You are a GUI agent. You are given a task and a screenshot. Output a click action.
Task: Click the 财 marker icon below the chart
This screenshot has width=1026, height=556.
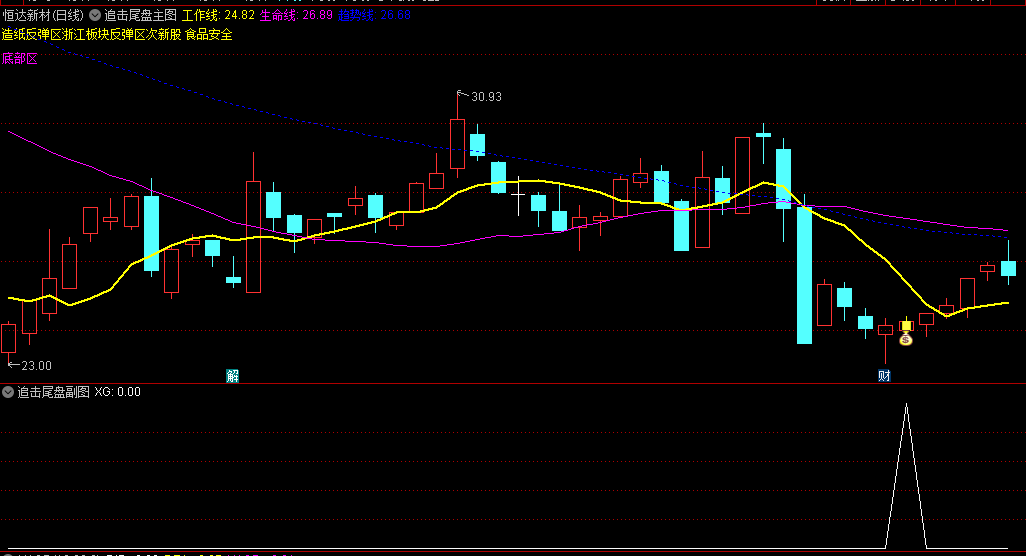(x=884, y=375)
